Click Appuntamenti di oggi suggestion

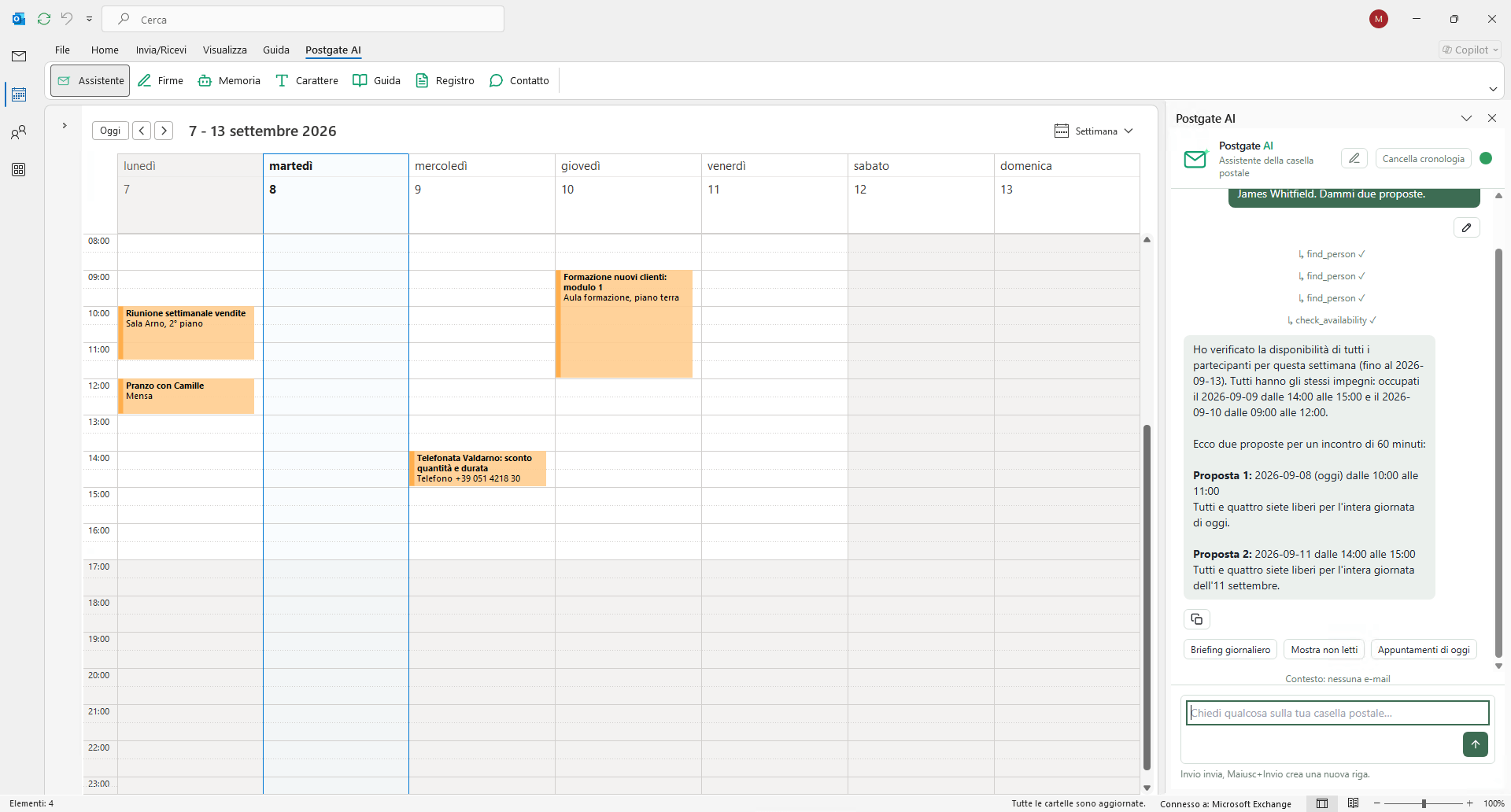click(1424, 650)
